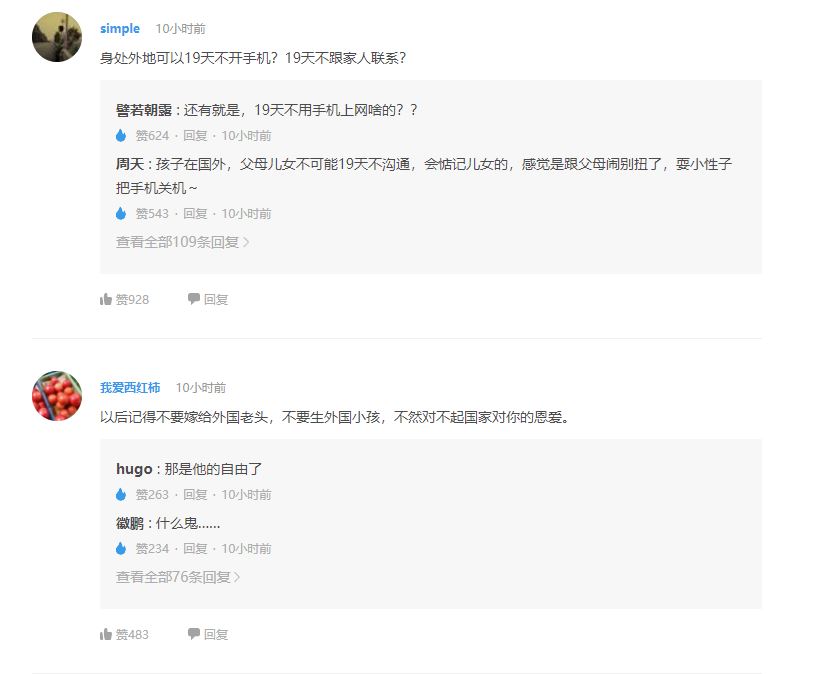Click thumbs-up icon with 赞483
Screen dimensions: 835x674
coord(105,634)
